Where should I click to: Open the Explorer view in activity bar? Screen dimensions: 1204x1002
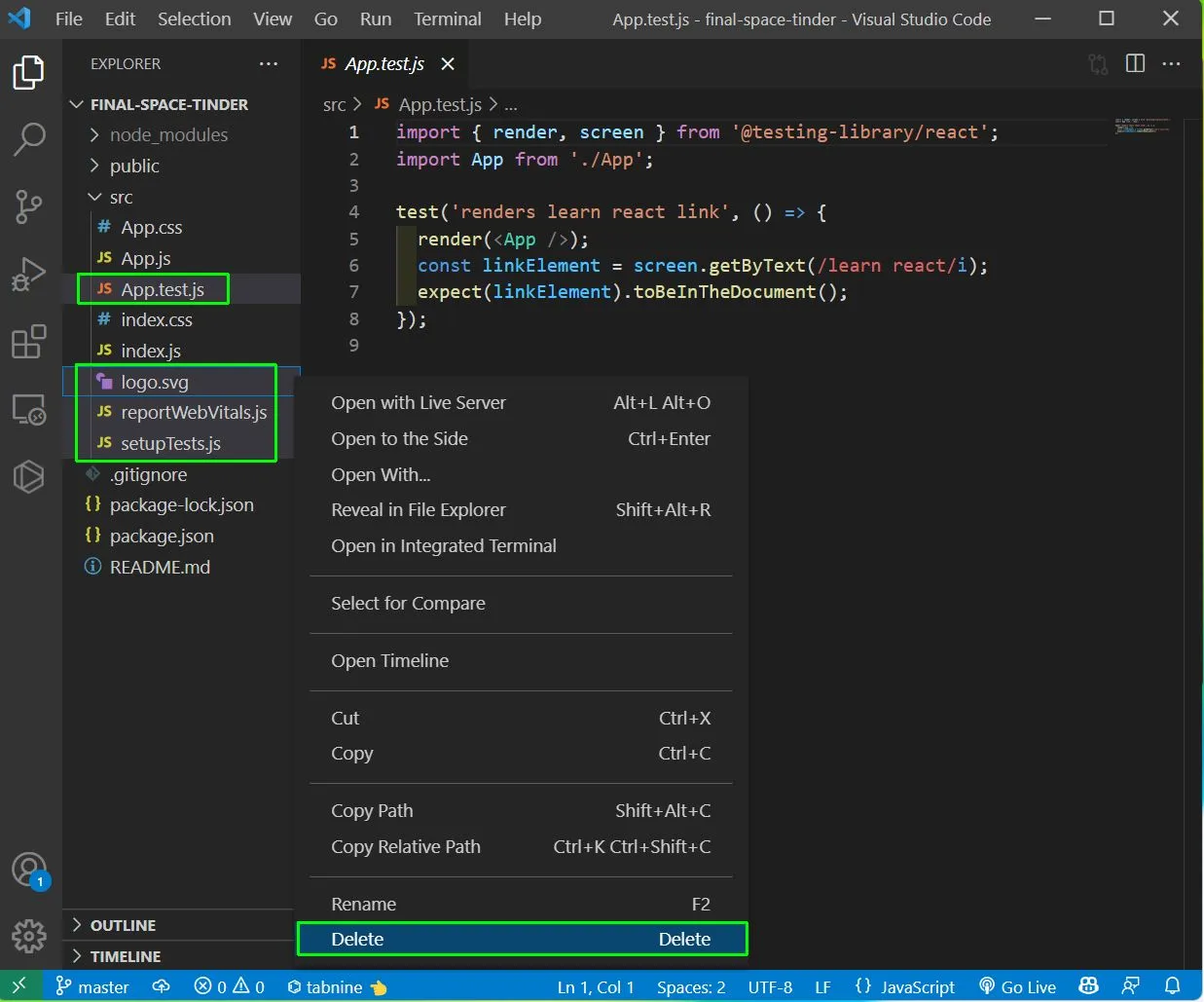[29, 74]
